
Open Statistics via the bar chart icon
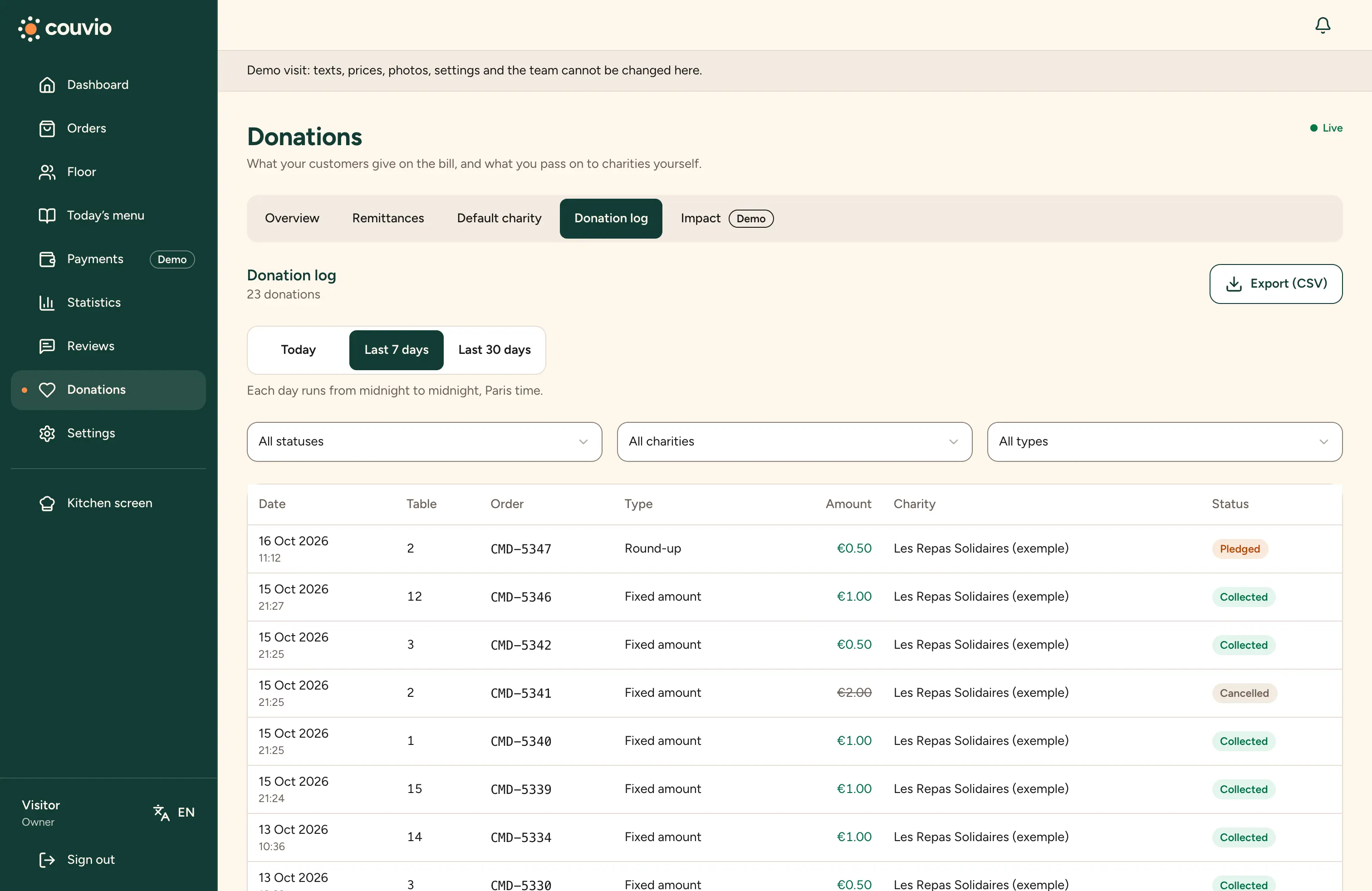point(47,303)
